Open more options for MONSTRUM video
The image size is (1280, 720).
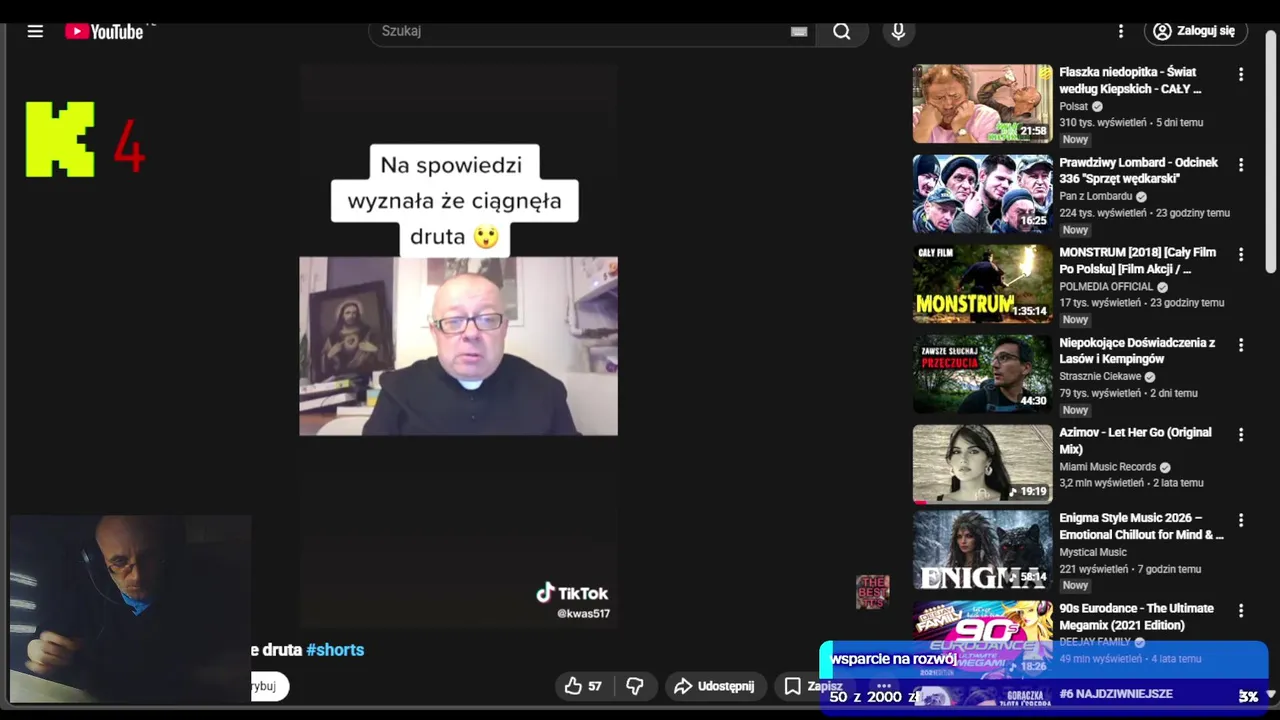coord(1241,254)
